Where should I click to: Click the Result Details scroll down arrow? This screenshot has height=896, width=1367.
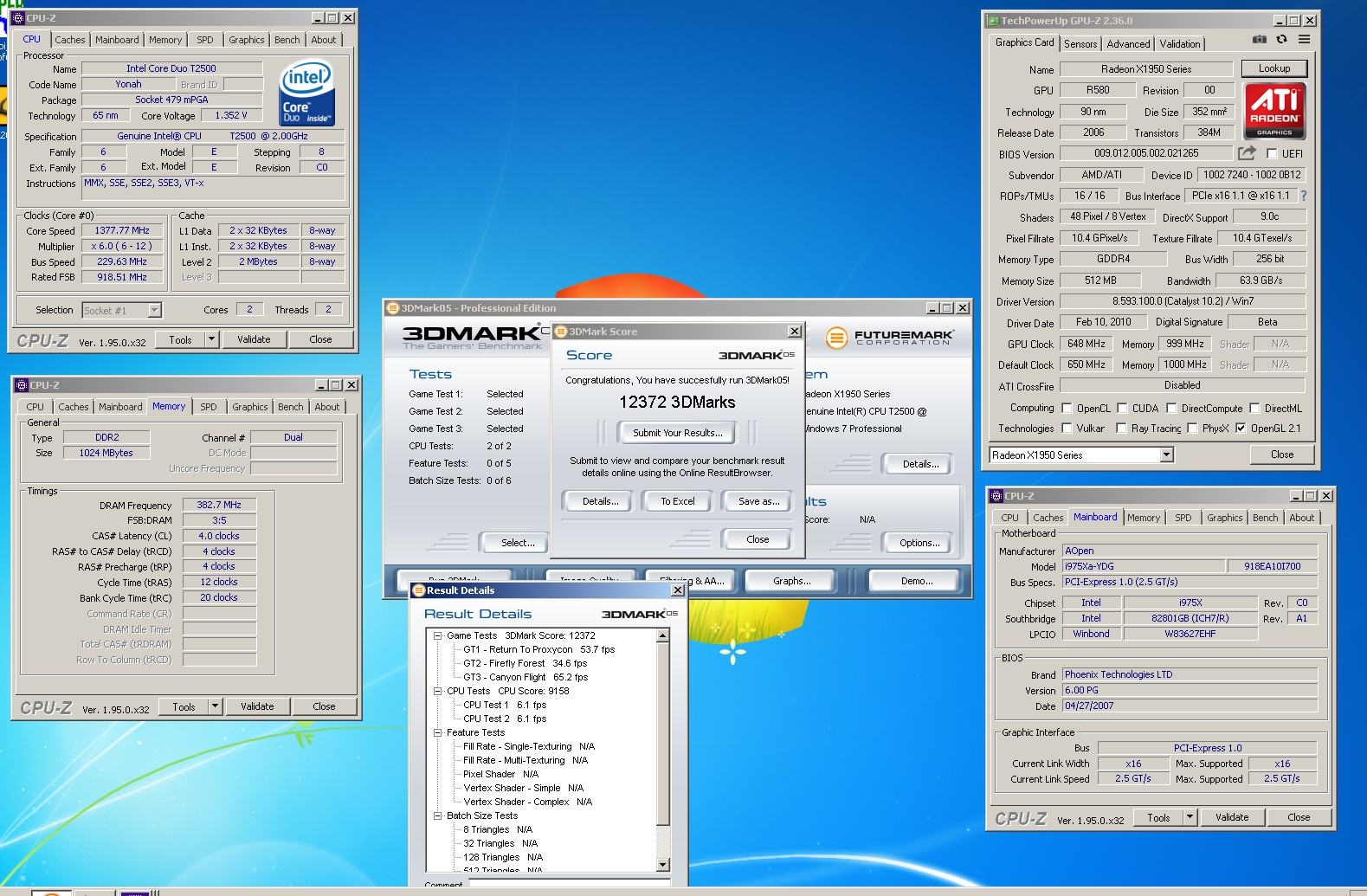[x=663, y=864]
